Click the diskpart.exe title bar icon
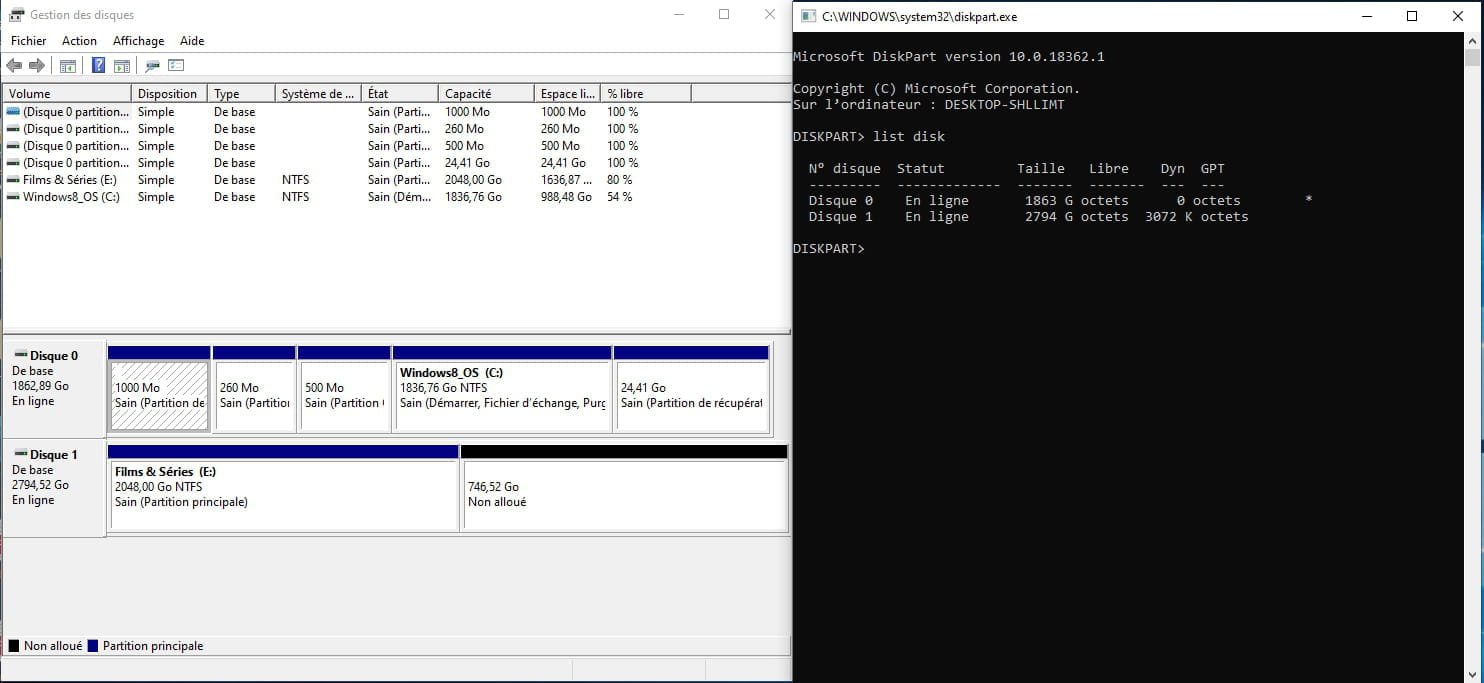This screenshot has height=683, width=1484. point(808,16)
